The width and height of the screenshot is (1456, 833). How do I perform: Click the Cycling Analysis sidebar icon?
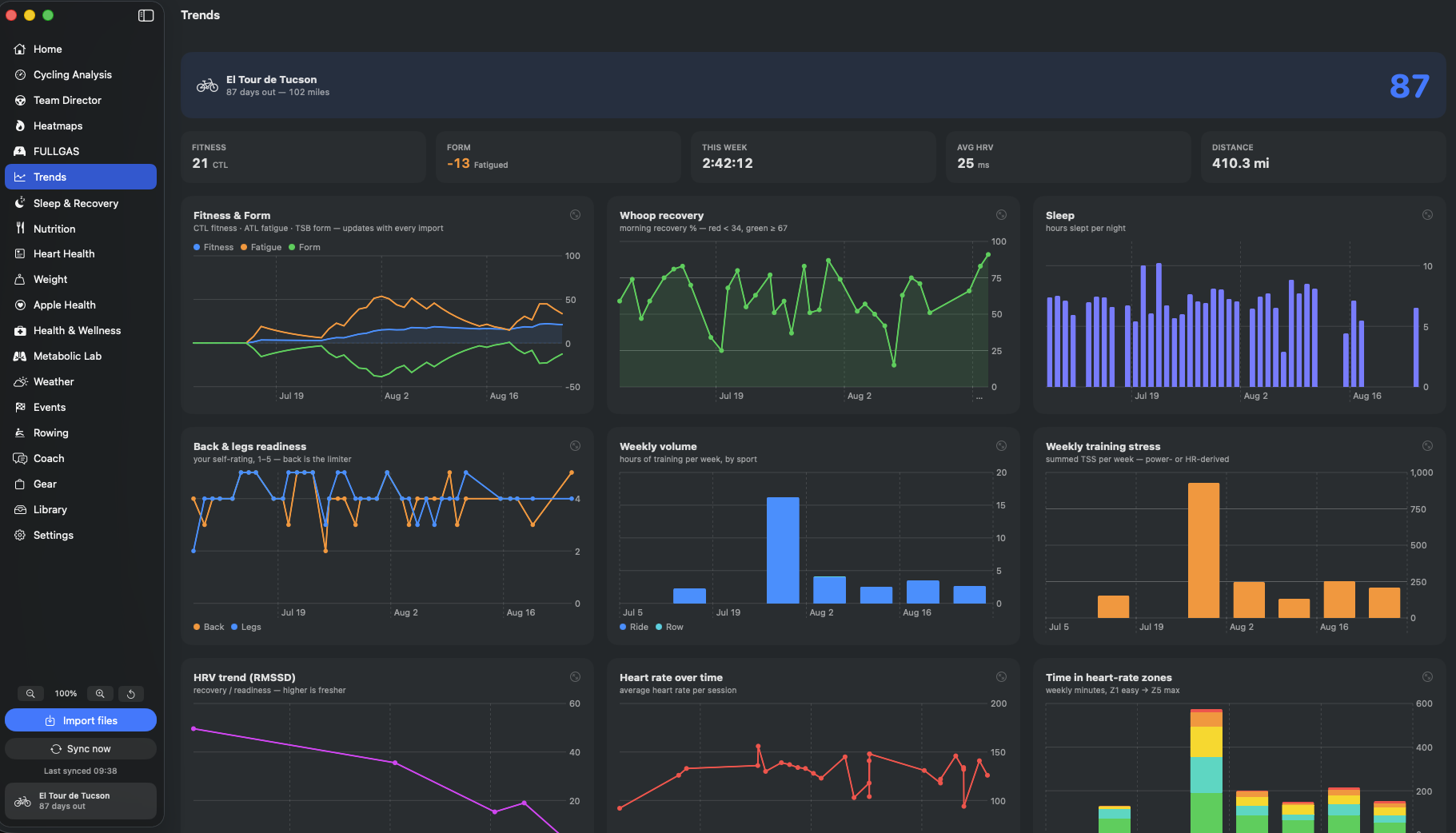pyautogui.click(x=20, y=74)
